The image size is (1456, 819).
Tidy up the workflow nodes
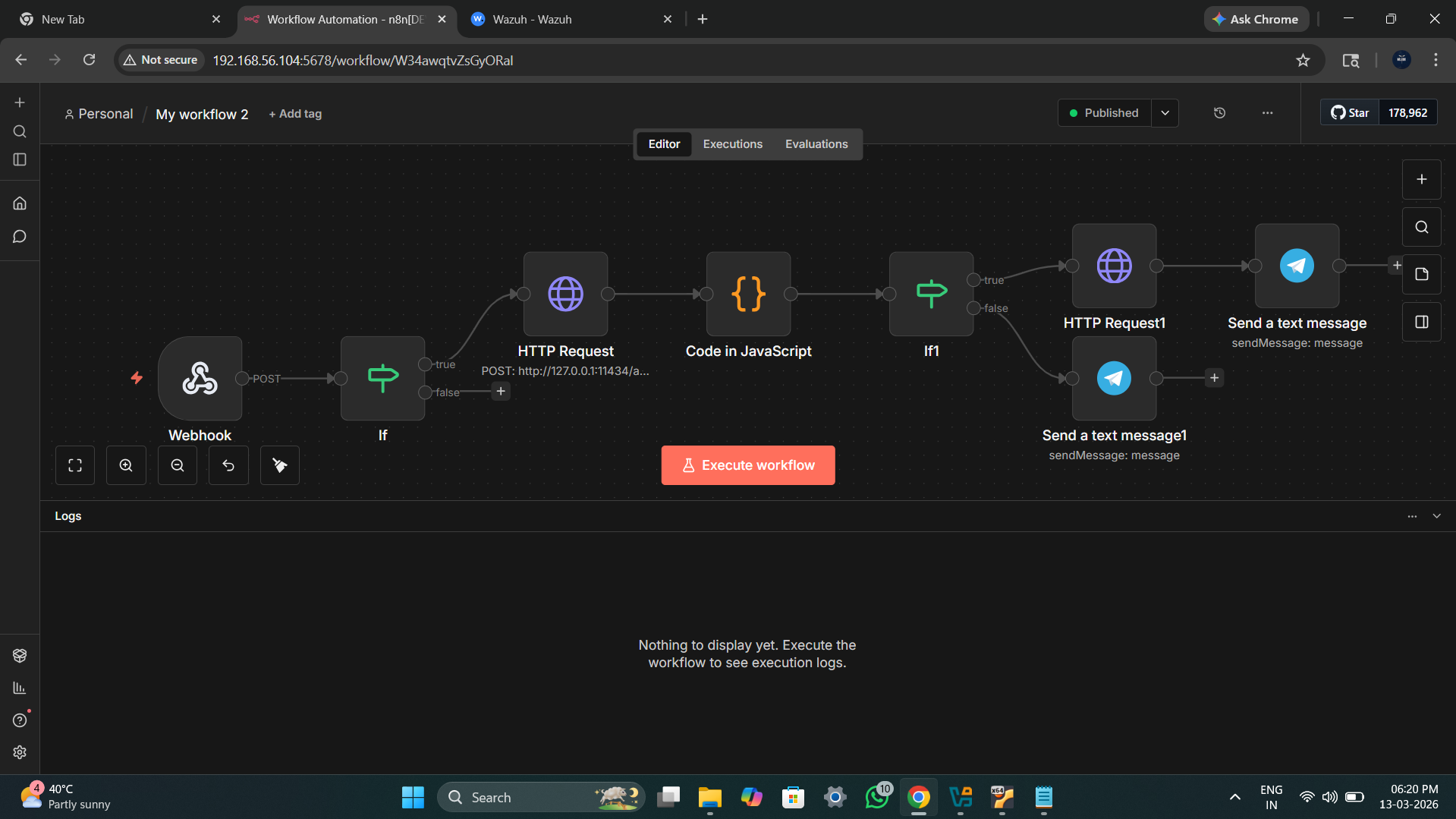point(280,465)
